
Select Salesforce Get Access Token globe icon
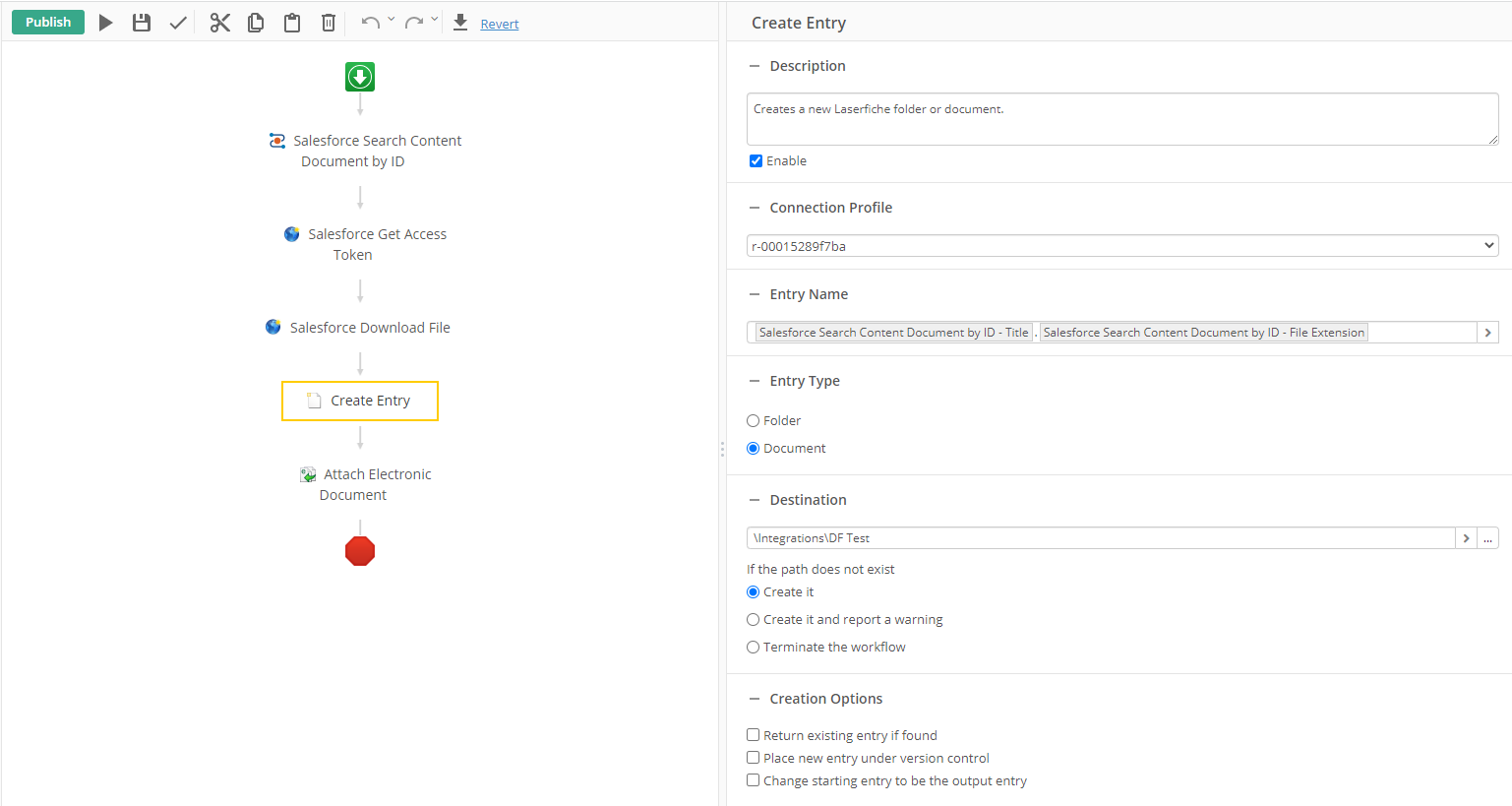292,234
